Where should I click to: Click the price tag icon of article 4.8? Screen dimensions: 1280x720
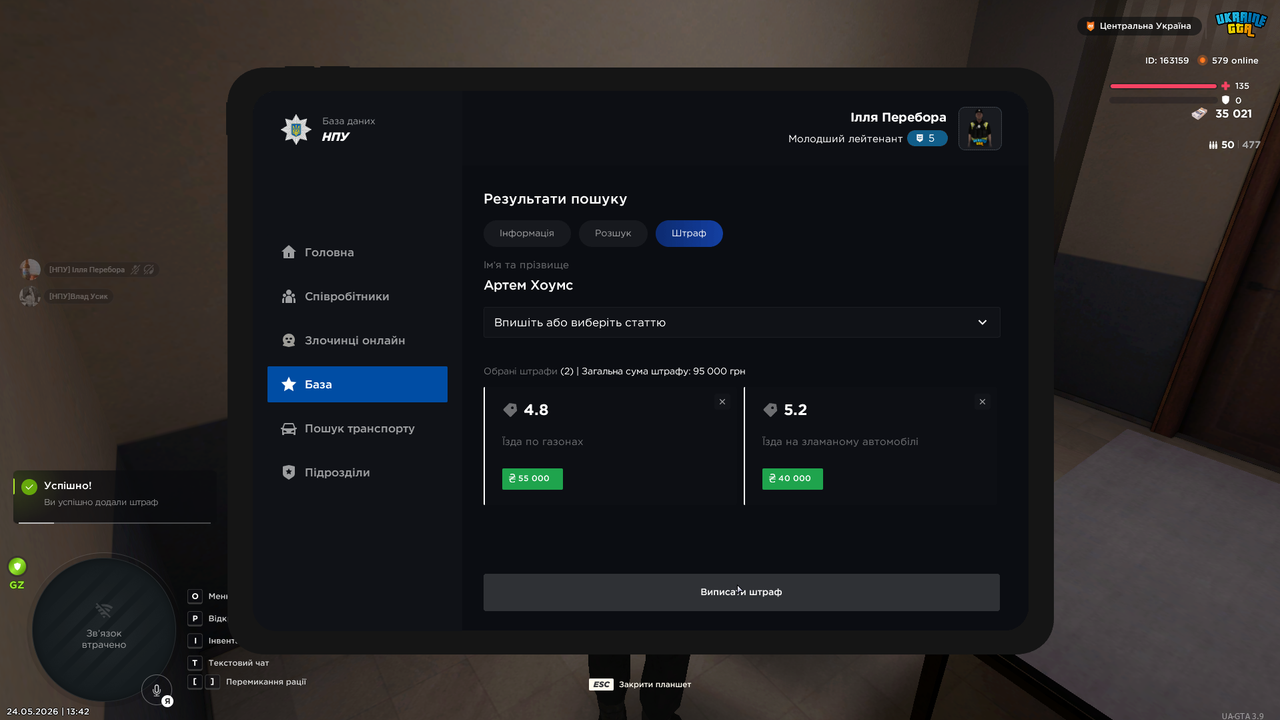click(x=510, y=410)
